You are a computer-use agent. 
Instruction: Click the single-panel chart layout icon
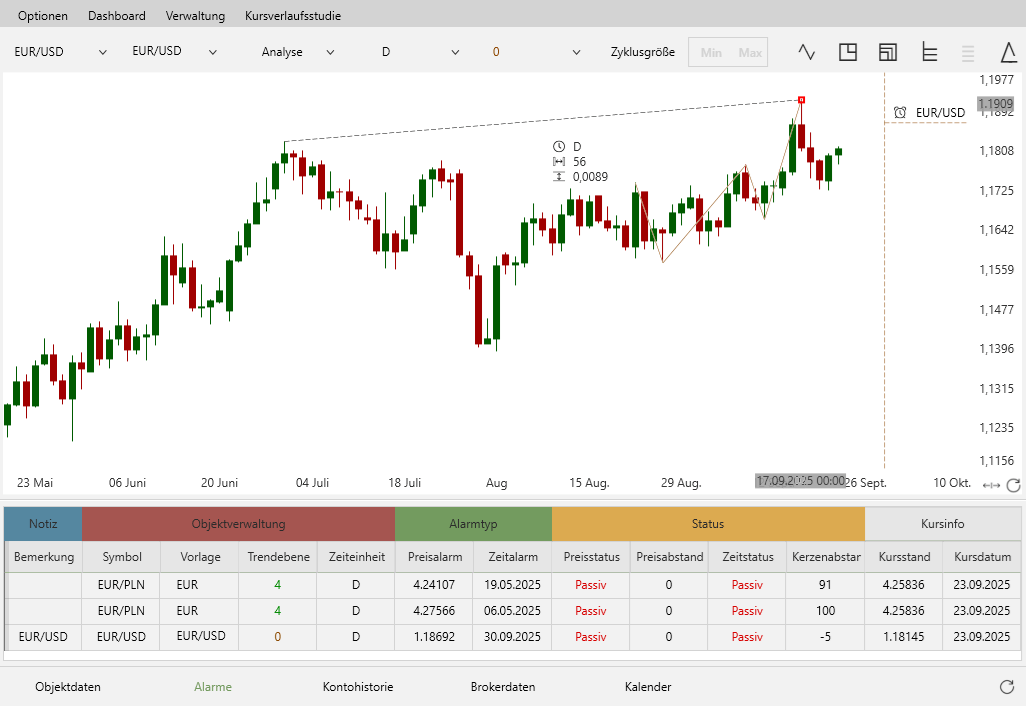coord(848,52)
